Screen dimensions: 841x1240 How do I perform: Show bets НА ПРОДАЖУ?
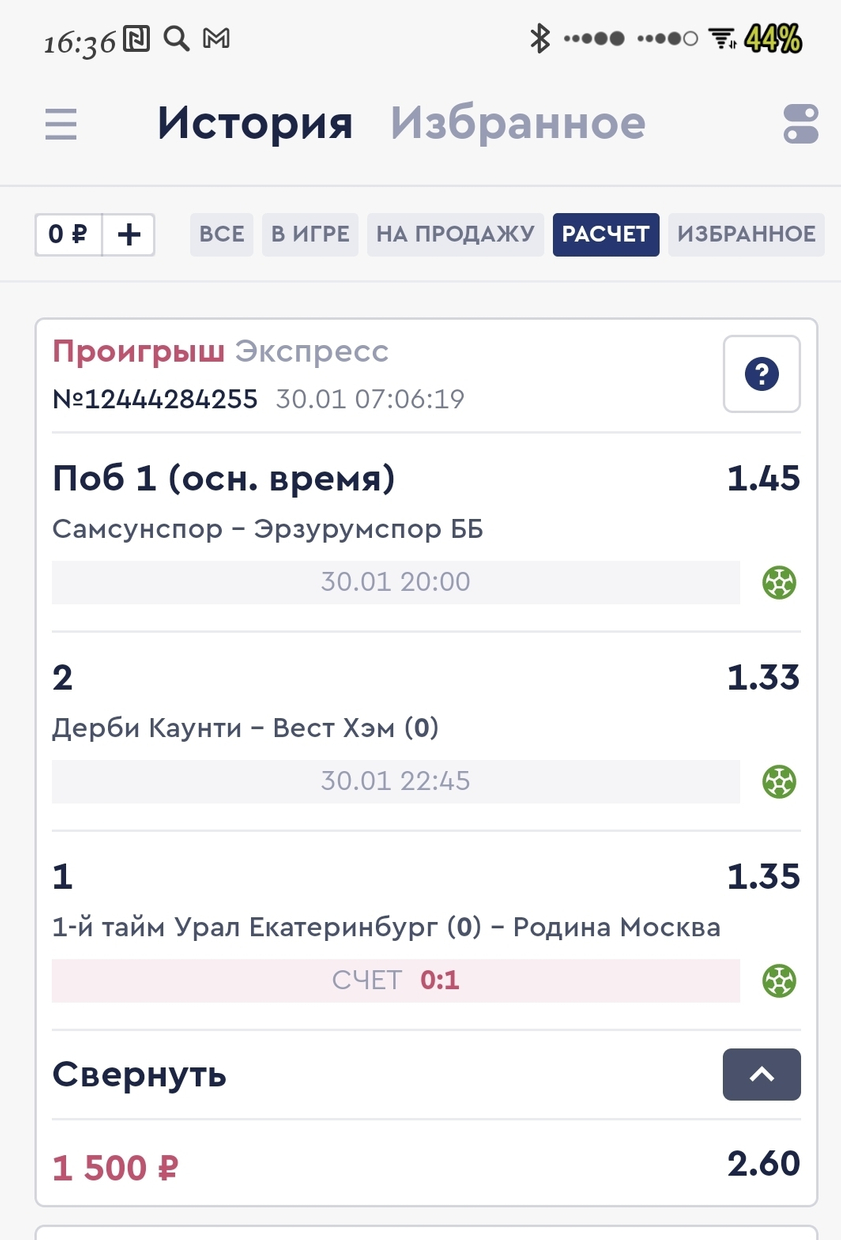click(455, 235)
